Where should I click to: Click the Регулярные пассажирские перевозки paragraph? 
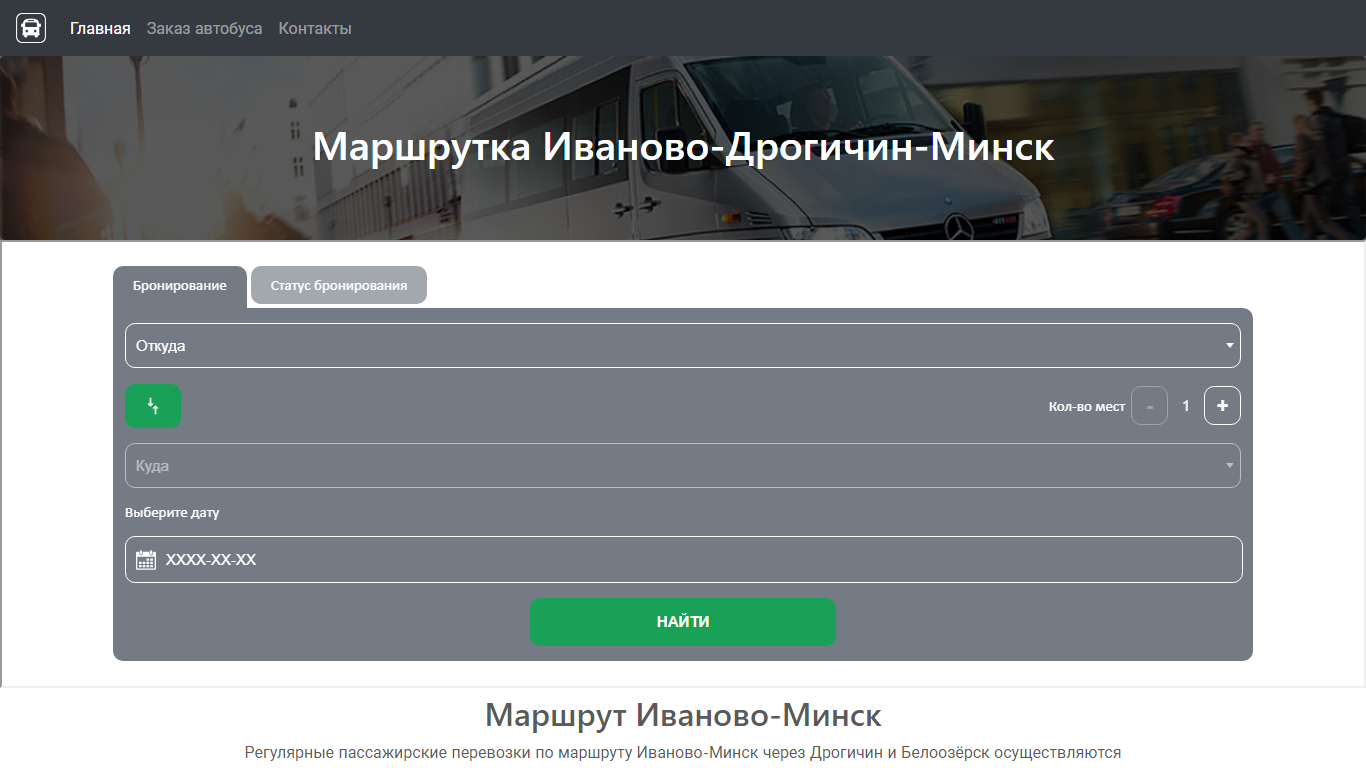[x=683, y=753]
